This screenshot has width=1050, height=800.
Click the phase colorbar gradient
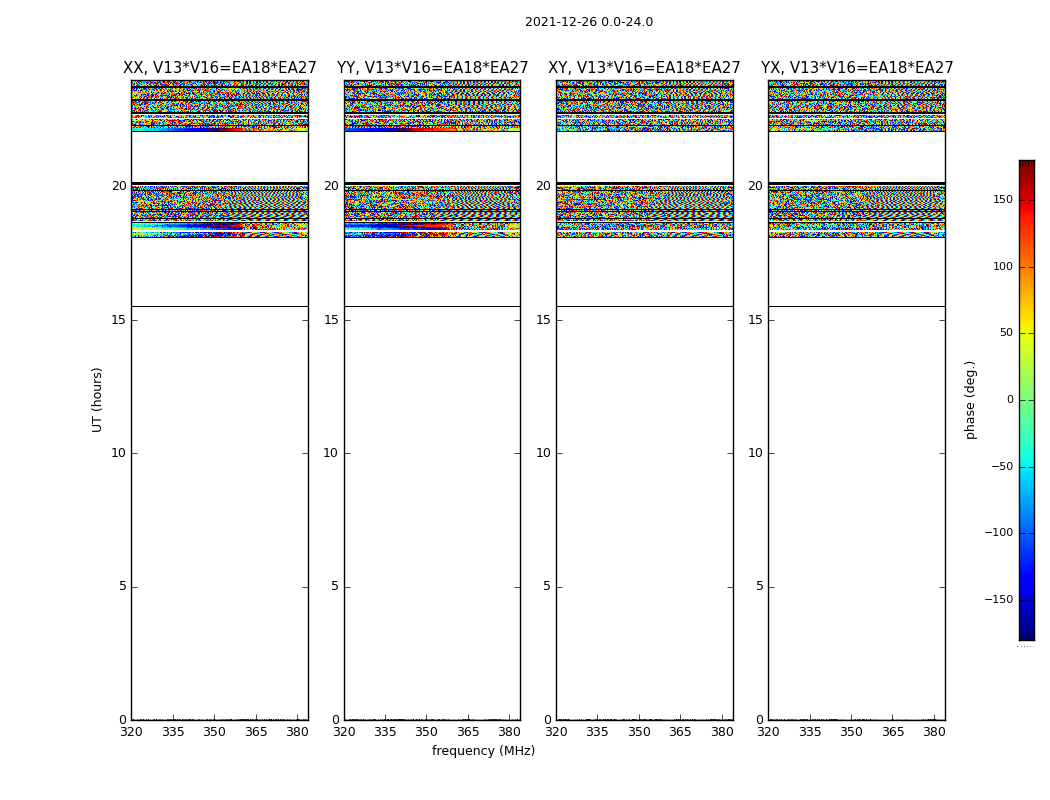coord(1027,400)
